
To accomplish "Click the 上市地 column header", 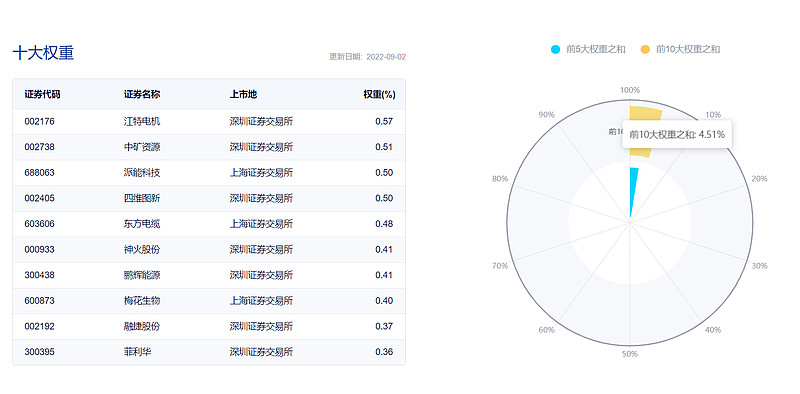I will click(243, 94).
